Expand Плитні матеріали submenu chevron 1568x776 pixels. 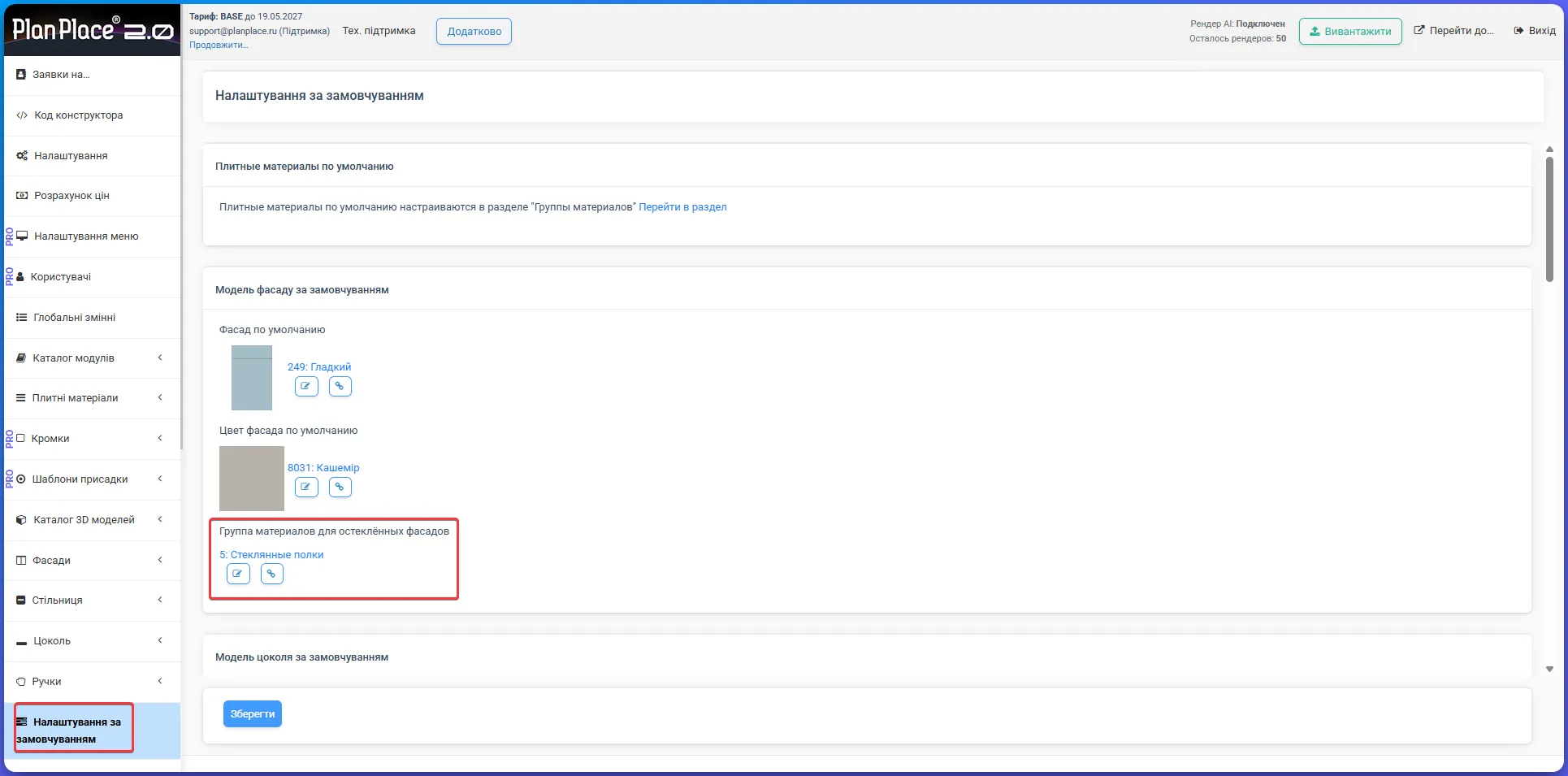point(160,397)
